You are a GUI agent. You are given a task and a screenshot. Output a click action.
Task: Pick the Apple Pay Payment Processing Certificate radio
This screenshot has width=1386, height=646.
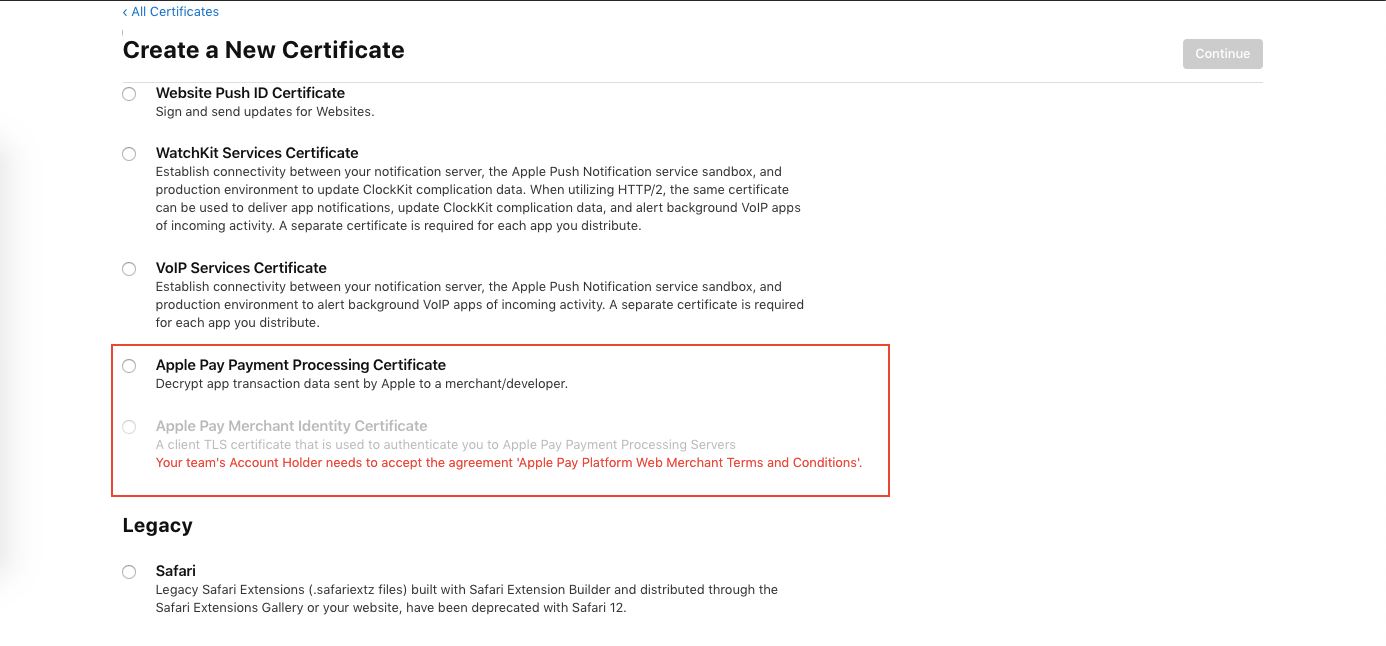pyautogui.click(x=129, y=366)
